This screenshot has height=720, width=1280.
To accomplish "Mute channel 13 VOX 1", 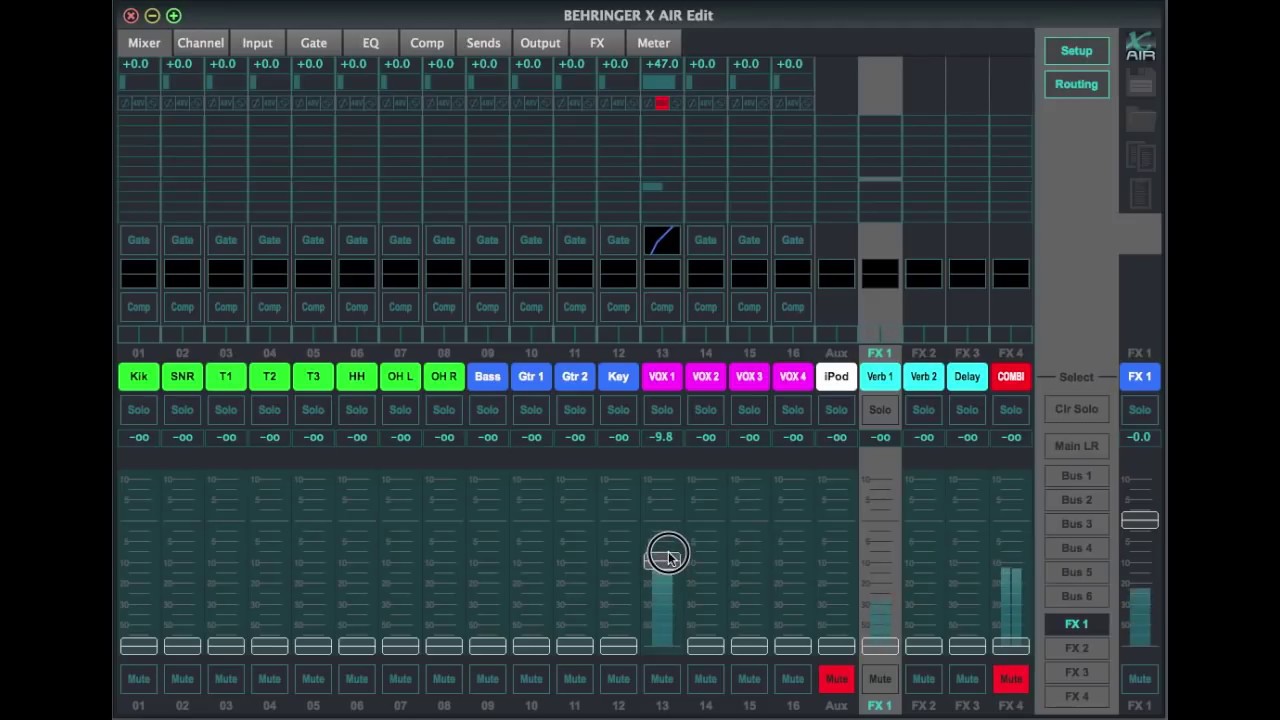I will pyautogui.click(x=662, y=680).
